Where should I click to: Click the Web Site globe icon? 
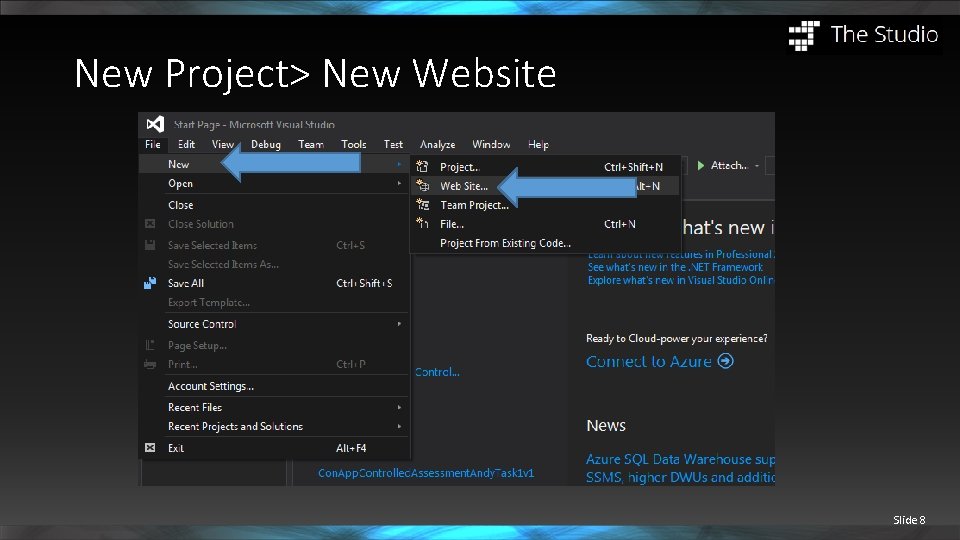[422, 186]
